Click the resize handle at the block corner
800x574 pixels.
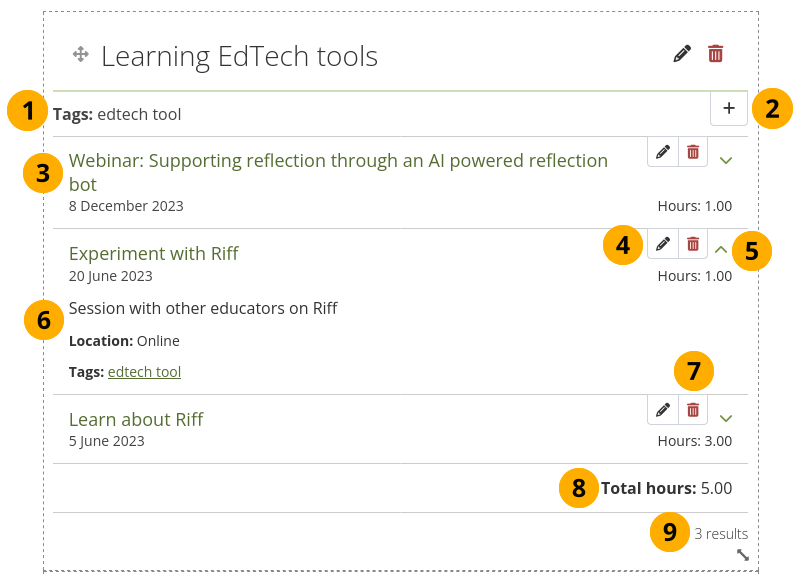(x=743, y=555)
